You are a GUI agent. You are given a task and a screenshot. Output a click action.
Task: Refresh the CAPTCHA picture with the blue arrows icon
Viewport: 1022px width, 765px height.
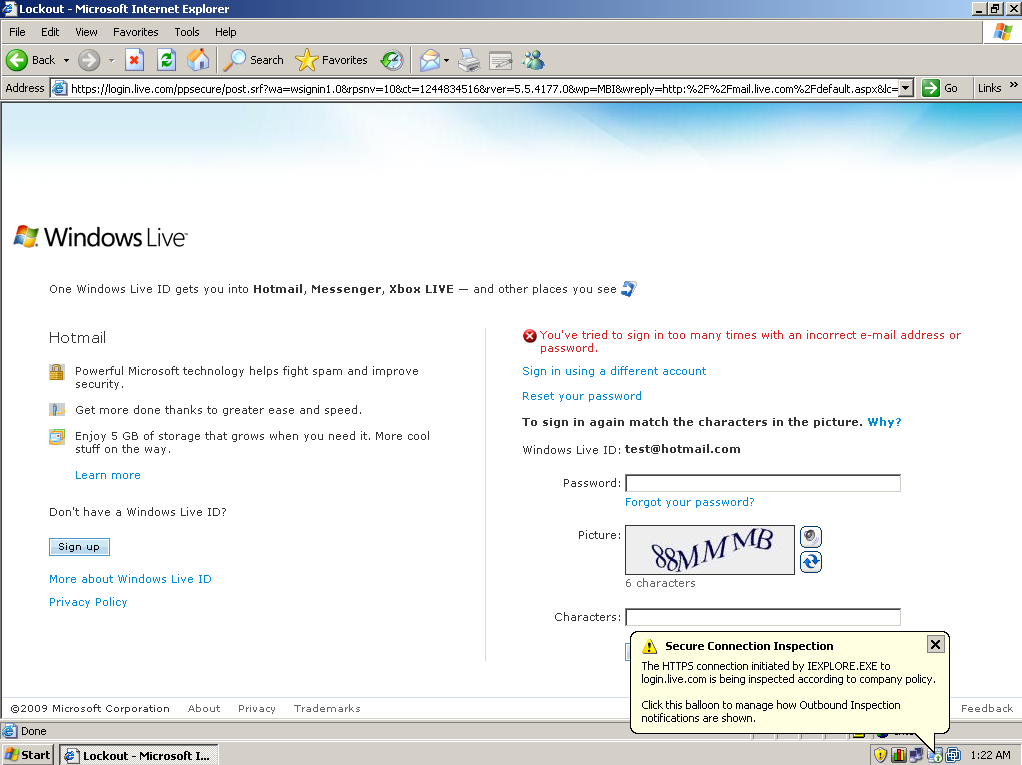coord(811,562)
